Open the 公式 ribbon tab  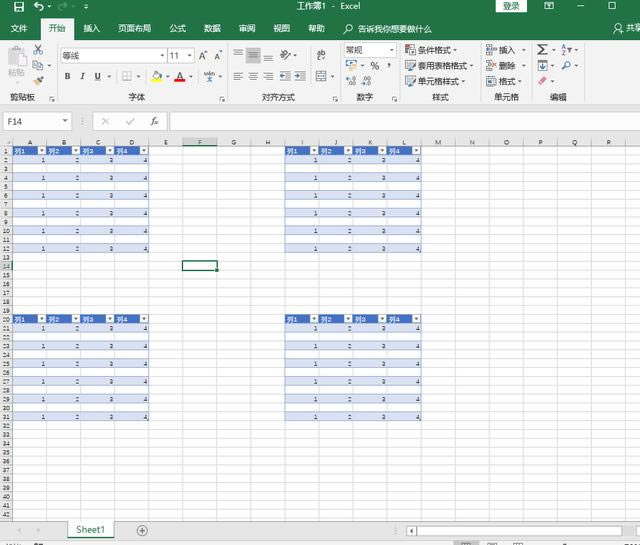tap(177, 29)
